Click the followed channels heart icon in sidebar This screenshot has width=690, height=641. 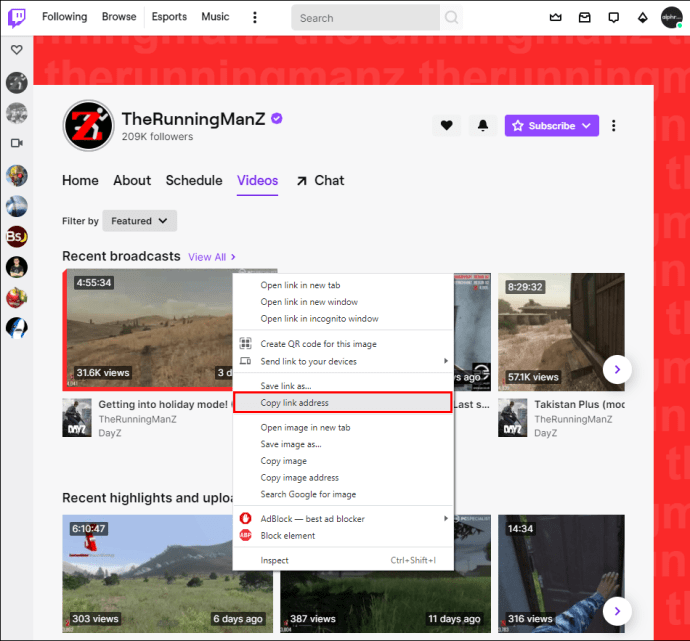coord(17,50)
